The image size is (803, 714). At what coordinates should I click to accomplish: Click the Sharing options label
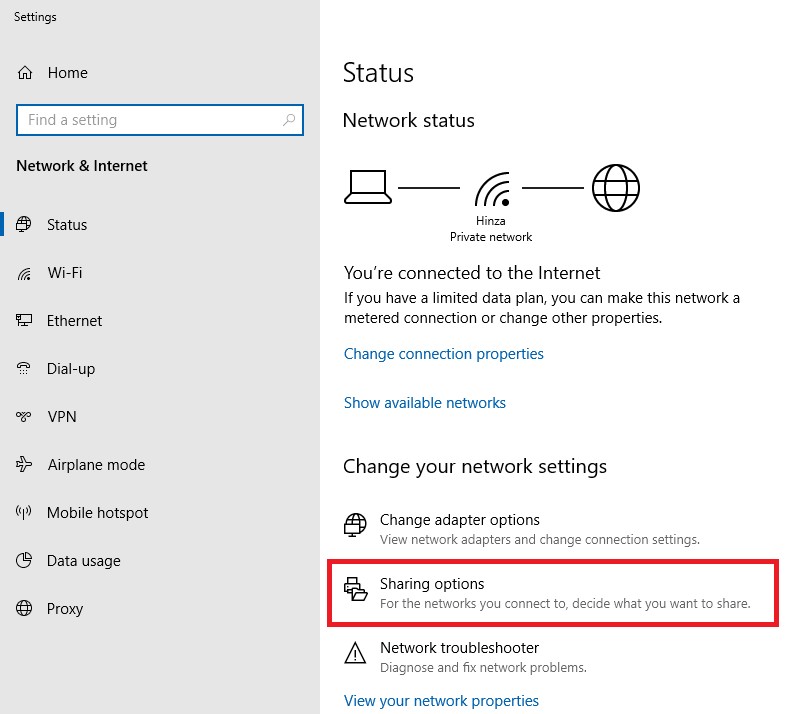click(x=430, y=583)
